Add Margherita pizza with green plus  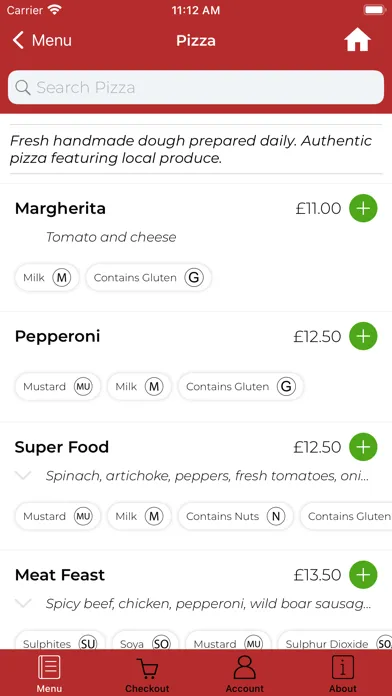363,208
